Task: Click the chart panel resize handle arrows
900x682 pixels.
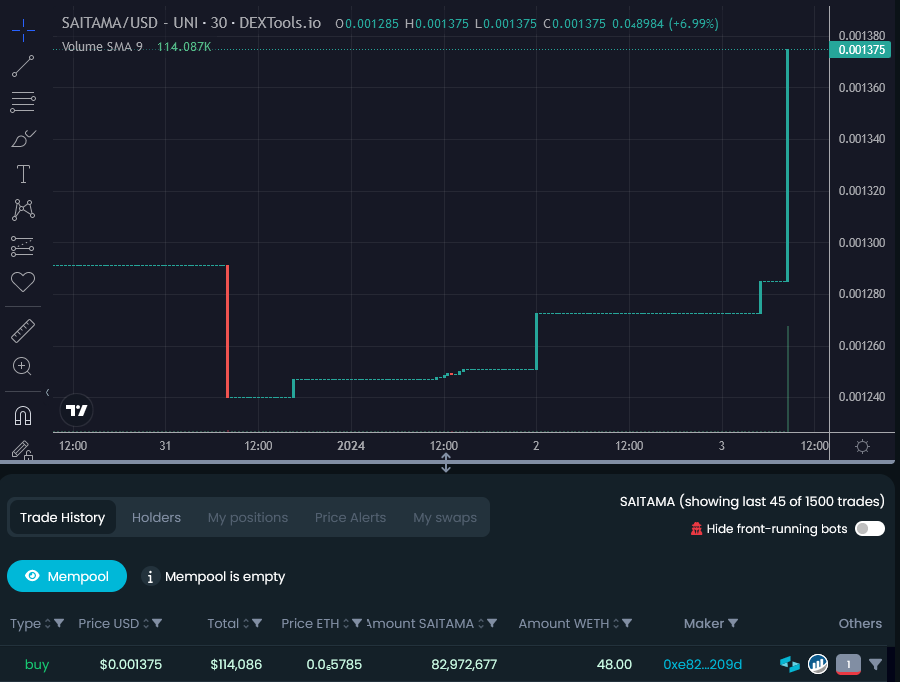Action: 446,463
